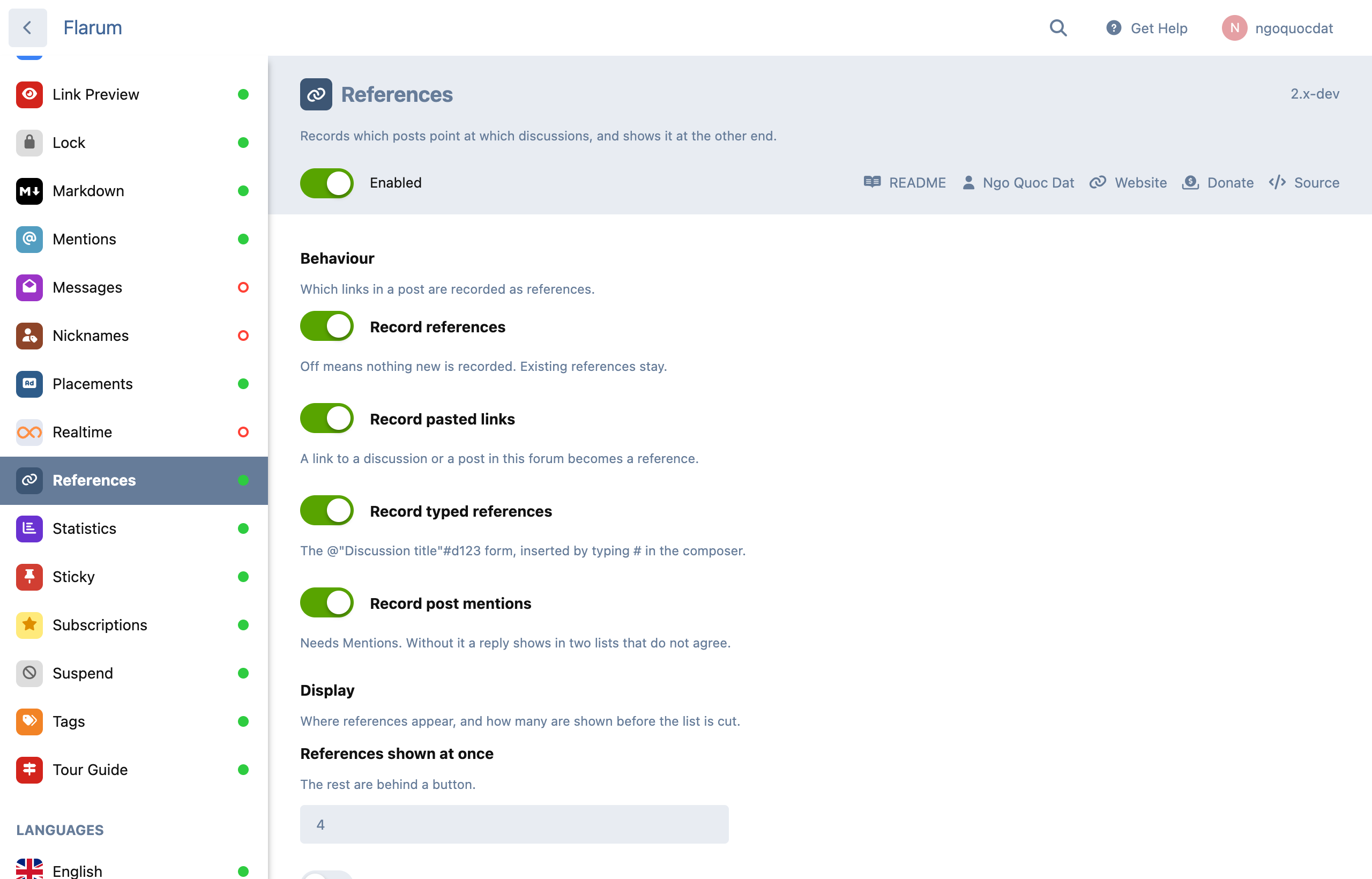Image resolution: width=1372 pixels, height=879 pixels.
Task: Click the Tags label icon
Action: pyautogui.click(x=29, y=721)
